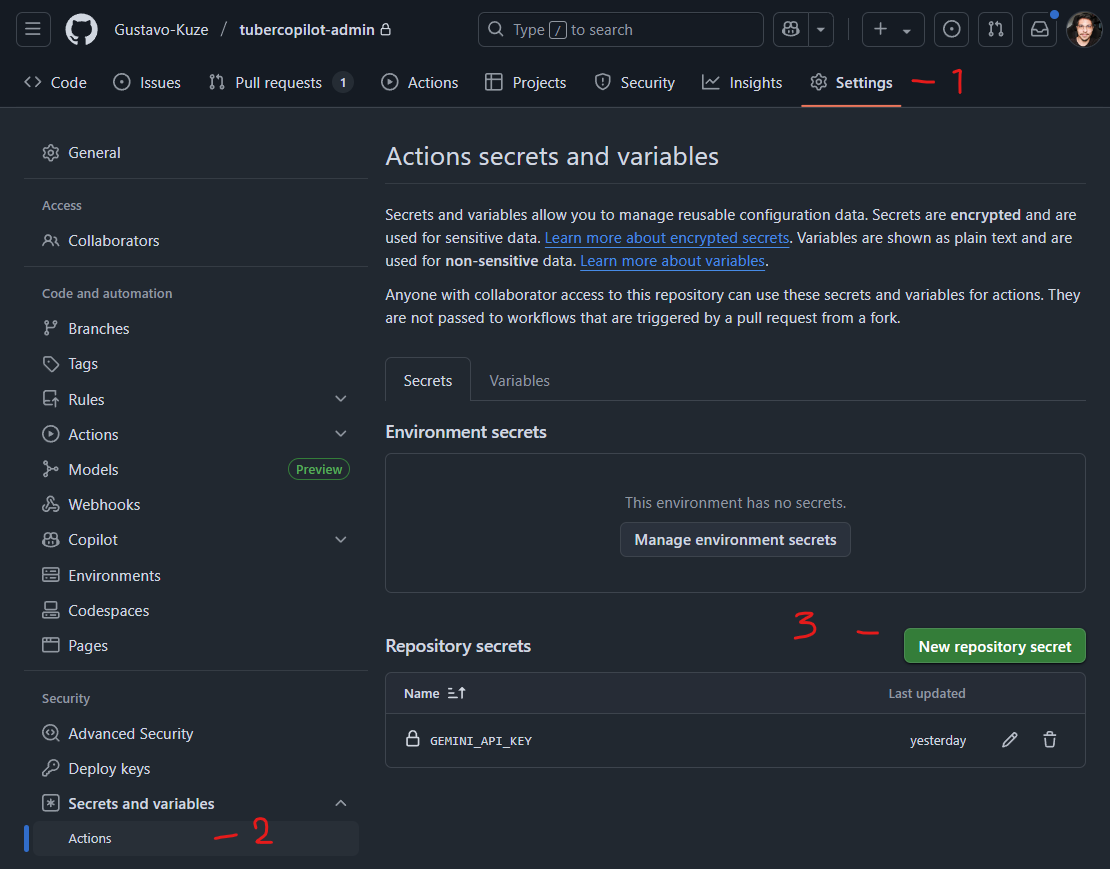Click the people icon beside Collaborators
Viewport: 1110px width, 869px height.
coord(51,241)
